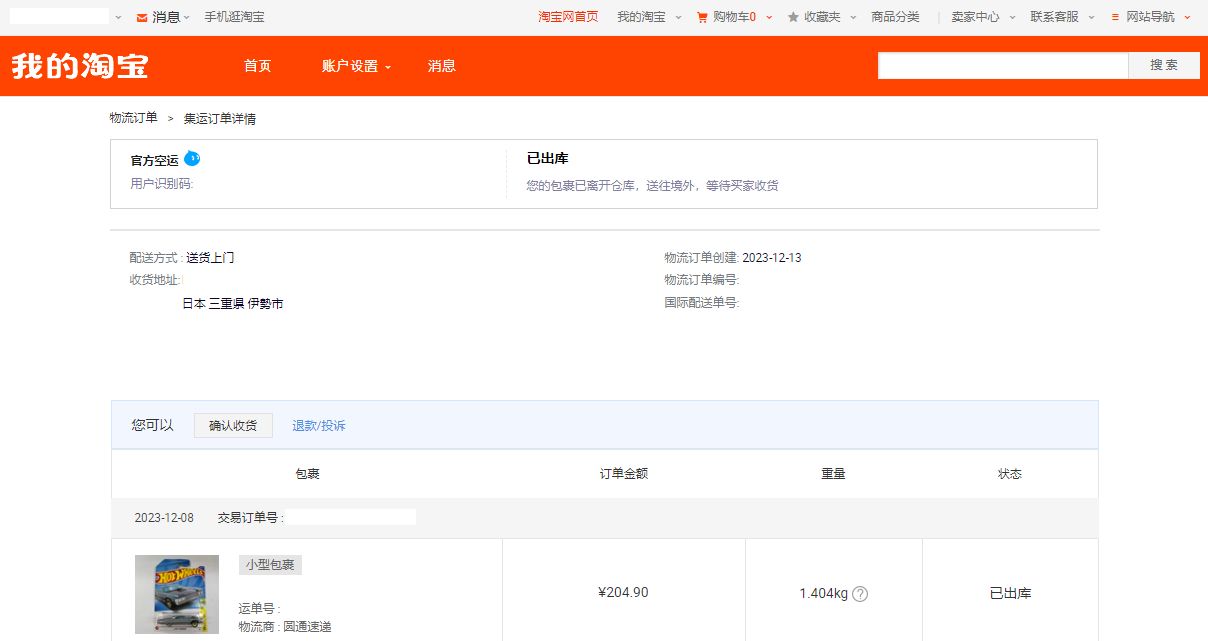Open 卖家中心 link

(975, 17)
